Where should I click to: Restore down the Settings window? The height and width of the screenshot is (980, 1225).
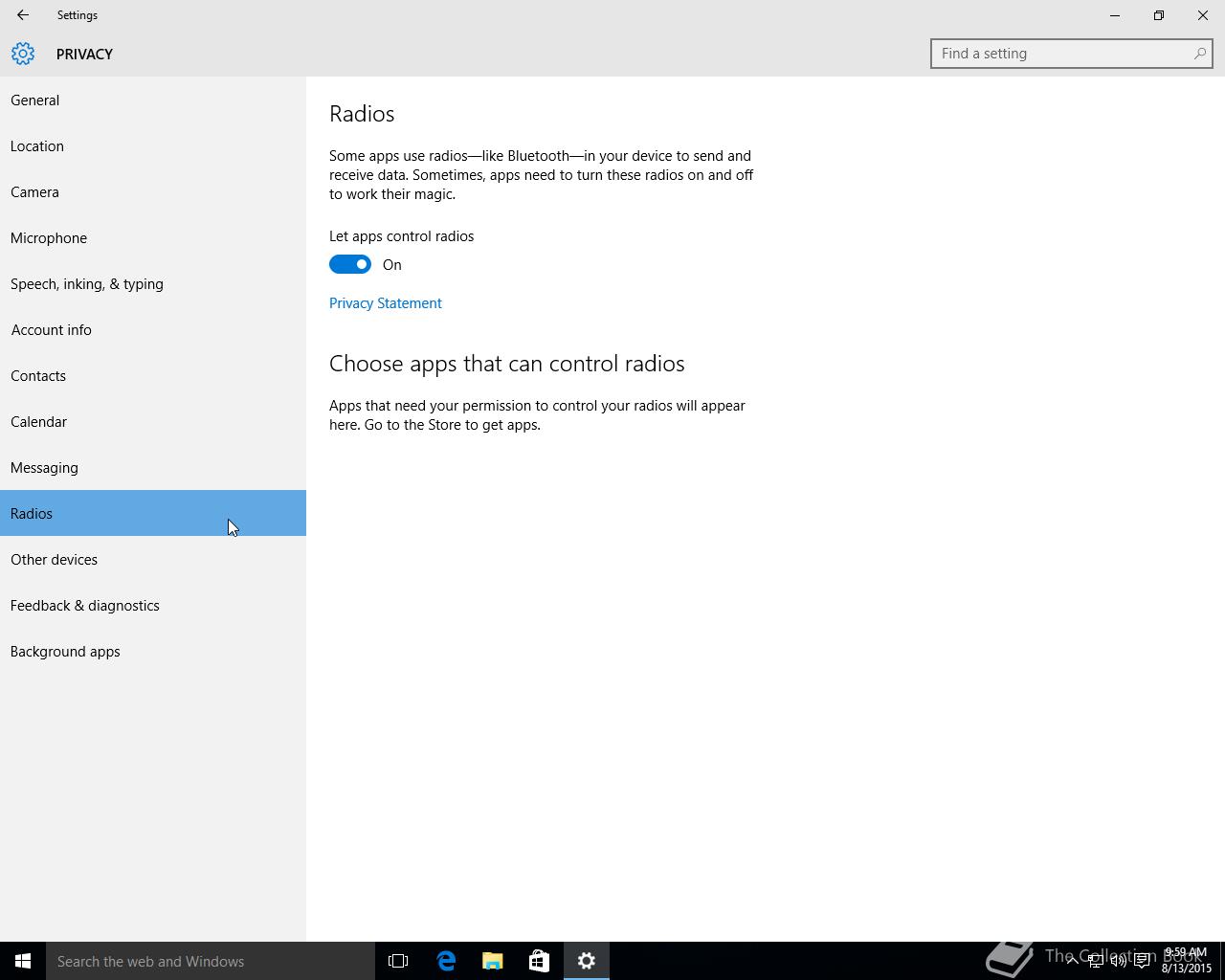coord(1159,15)
